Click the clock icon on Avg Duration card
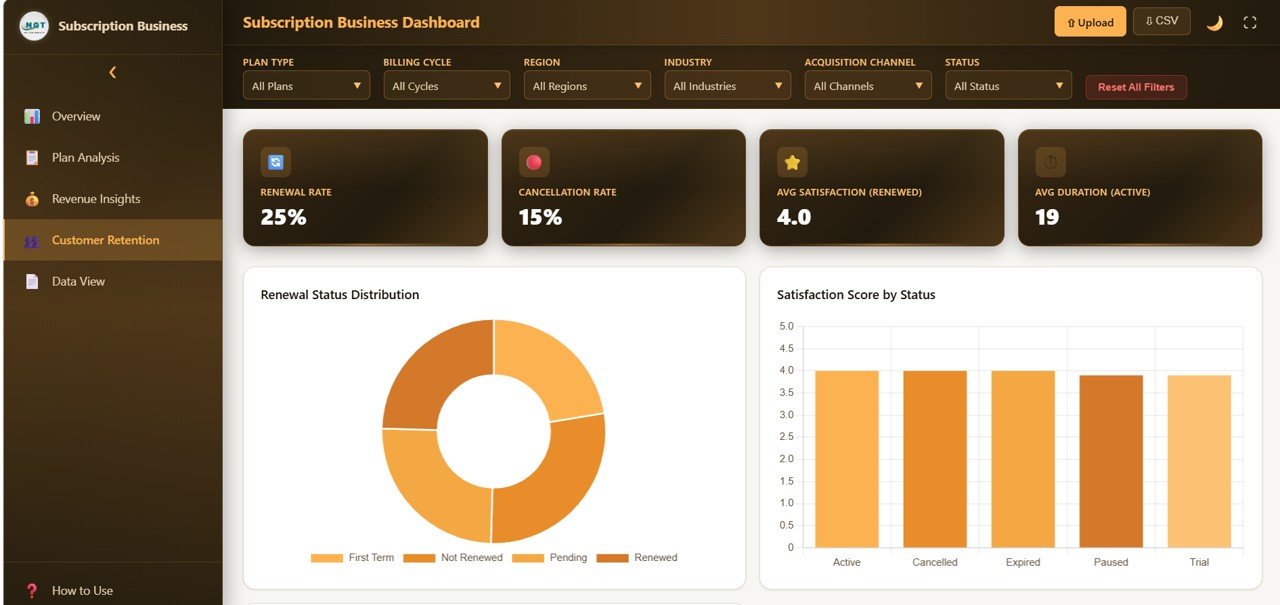 [x=1050, y=161]
